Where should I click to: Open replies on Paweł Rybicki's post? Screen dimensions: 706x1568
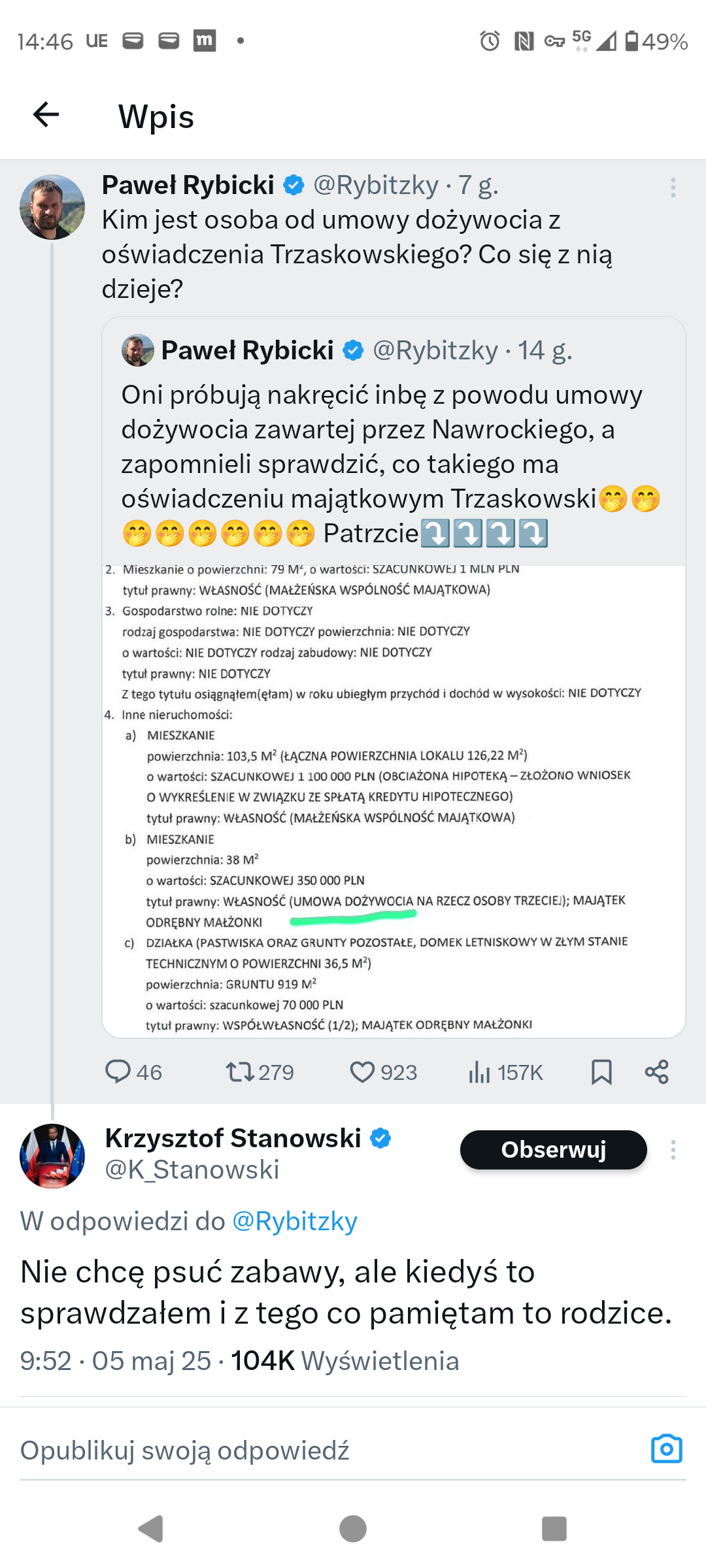[119, 1072]
